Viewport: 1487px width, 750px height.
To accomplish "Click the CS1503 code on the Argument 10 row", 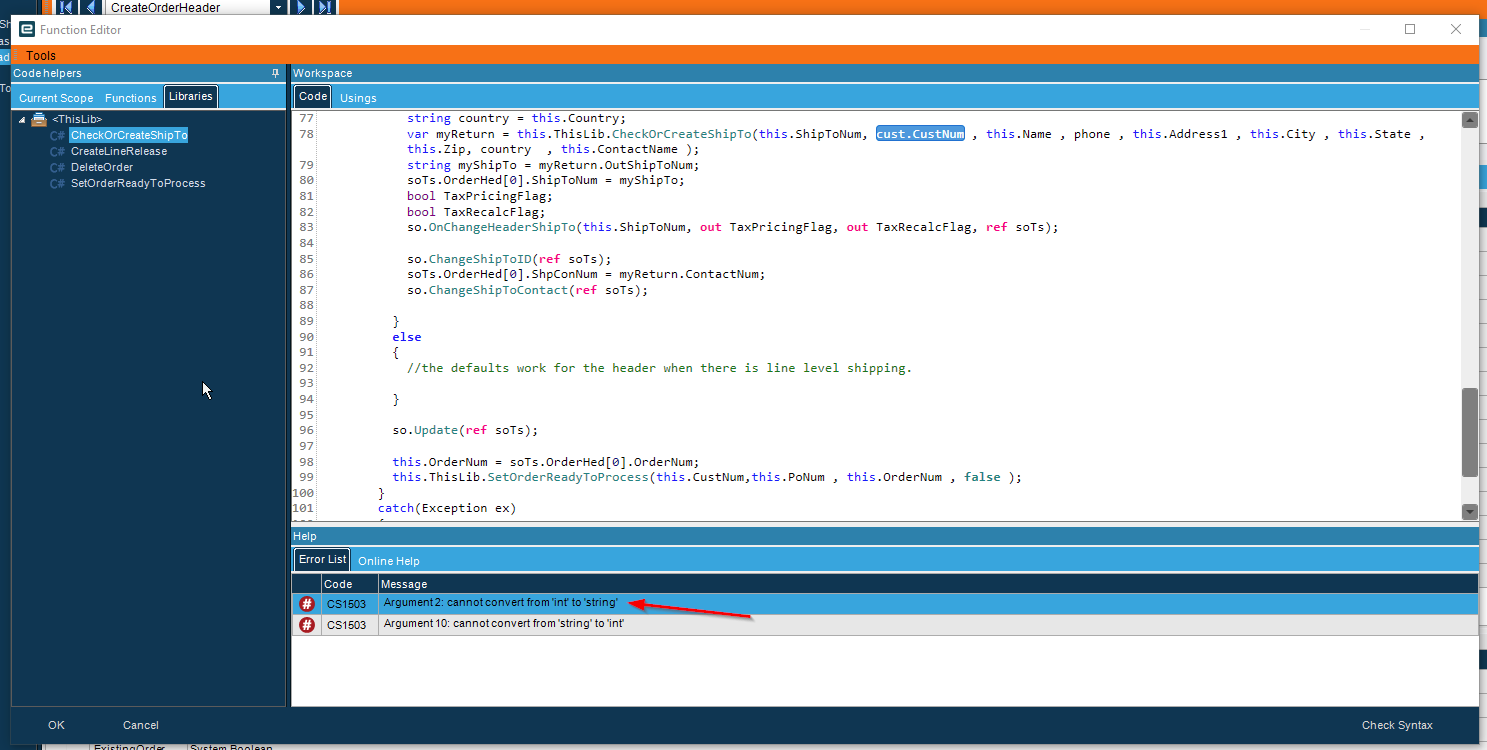I will 346,624.
